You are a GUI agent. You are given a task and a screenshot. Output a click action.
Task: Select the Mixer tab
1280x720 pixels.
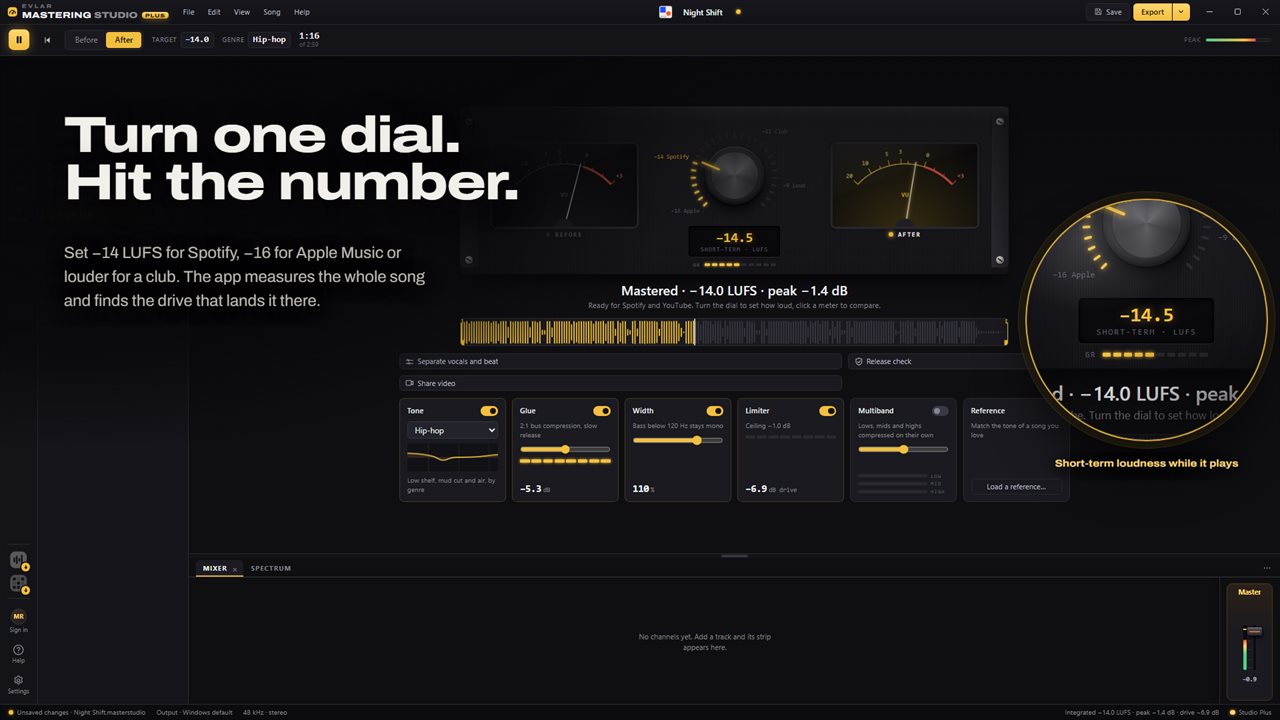tap(215, 568)
